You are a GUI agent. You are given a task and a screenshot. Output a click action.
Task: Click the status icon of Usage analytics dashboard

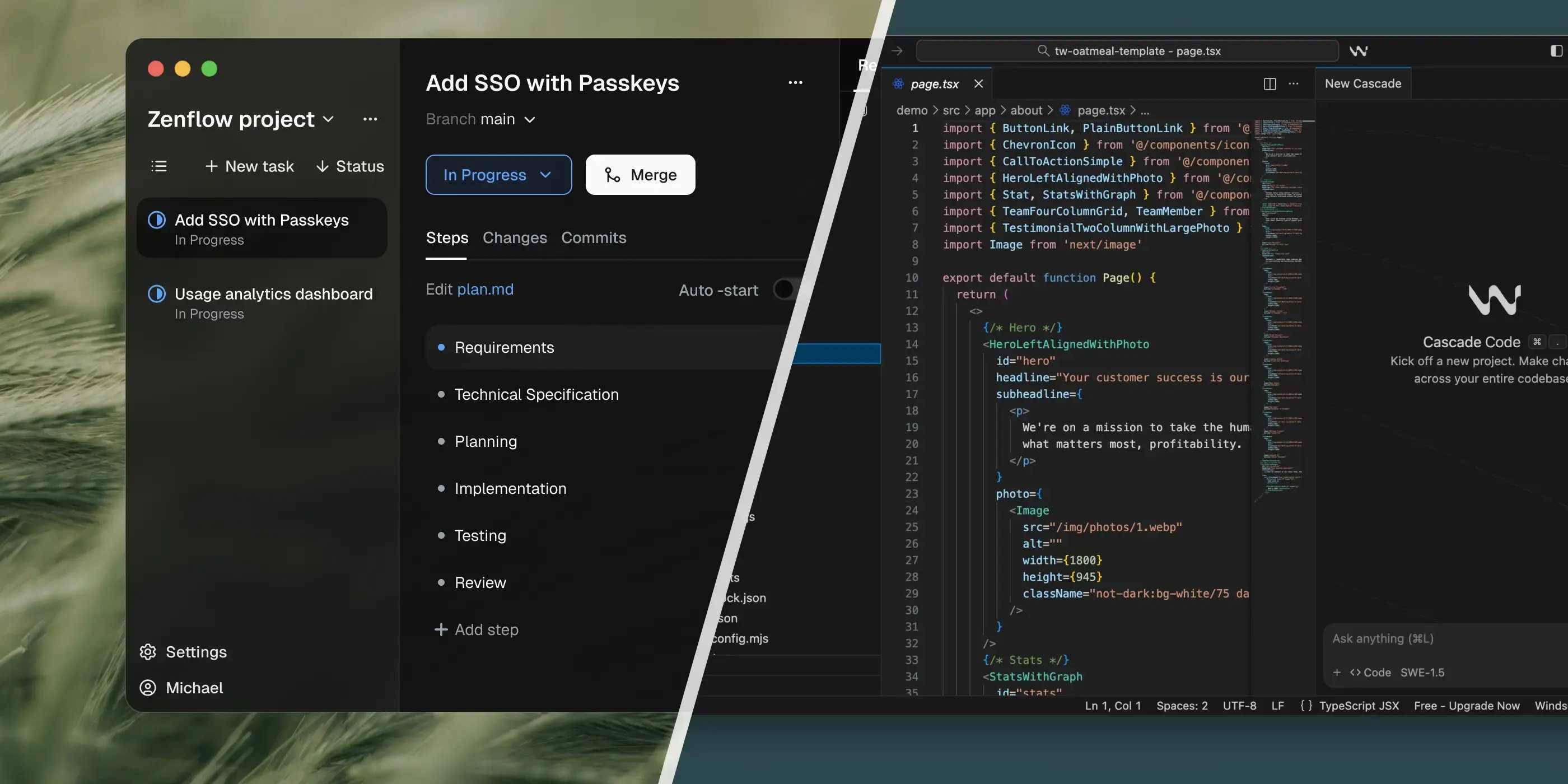coord(156,294)
